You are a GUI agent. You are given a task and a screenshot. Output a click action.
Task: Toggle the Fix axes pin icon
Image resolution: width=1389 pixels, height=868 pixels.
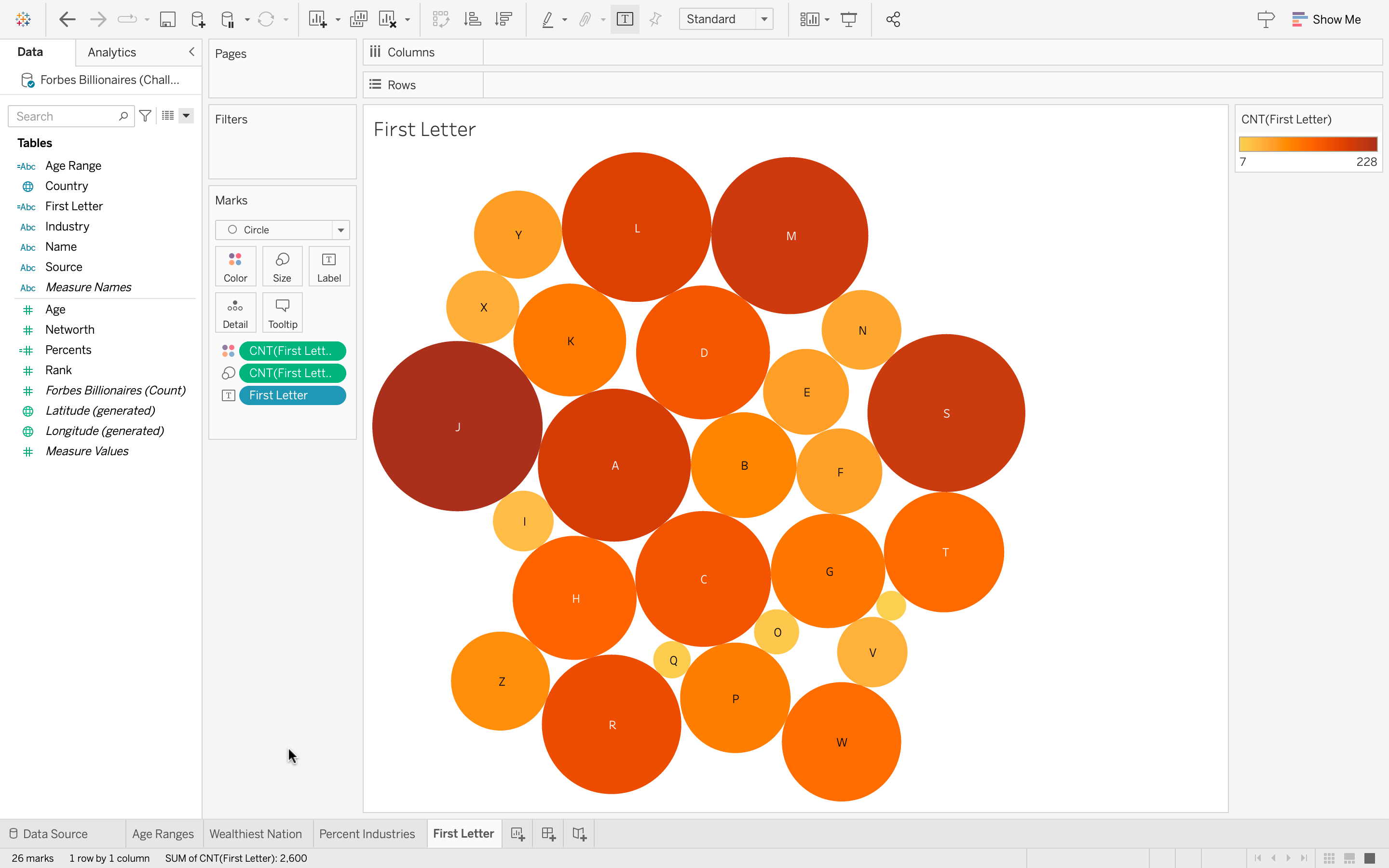pyautogui.click(x=655, y=19)
